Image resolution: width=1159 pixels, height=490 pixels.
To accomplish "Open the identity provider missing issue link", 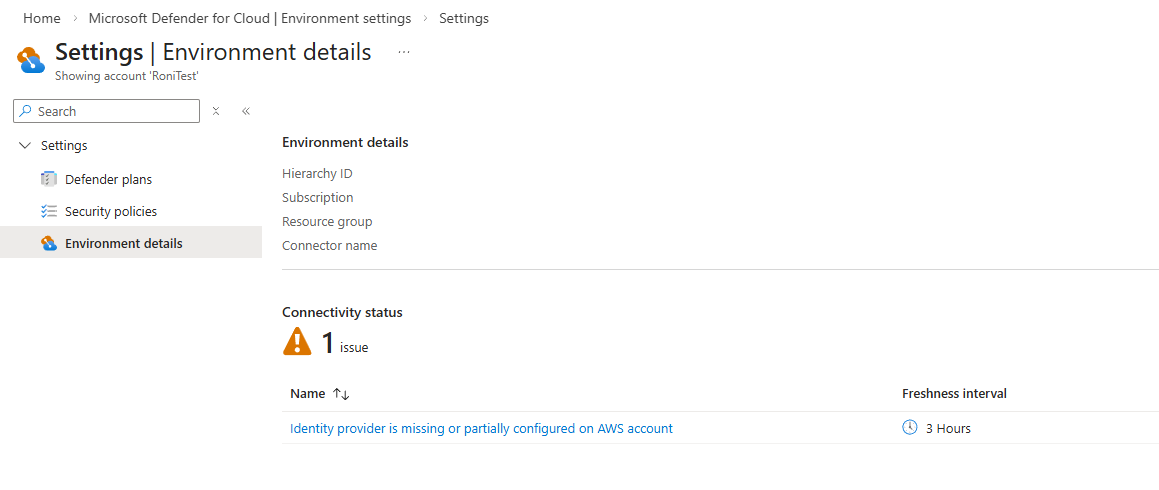I will (481, 428).
